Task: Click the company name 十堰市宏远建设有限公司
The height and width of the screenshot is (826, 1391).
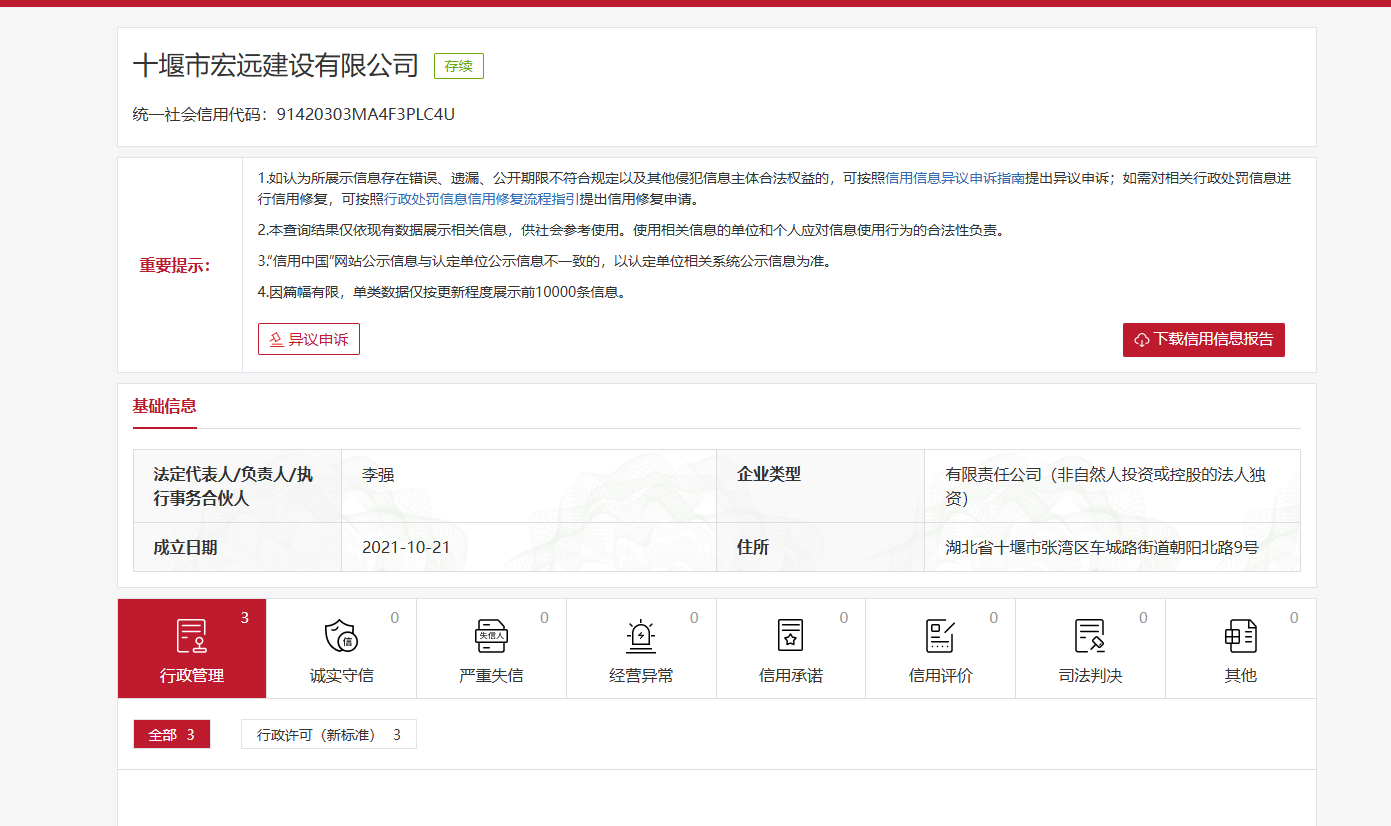Action: tap(275, 66)
